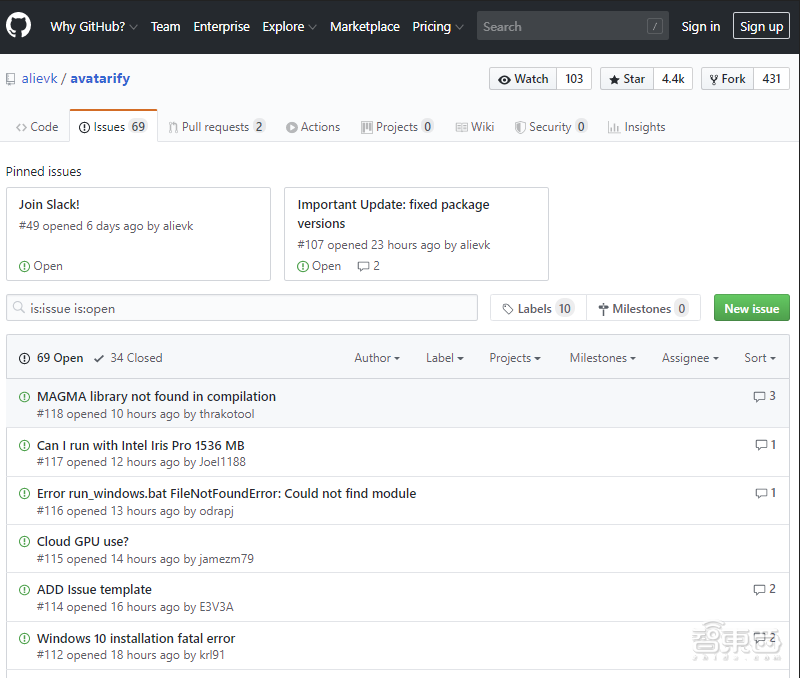
Task: Open the Labels list button
Action: pos(537,308)
